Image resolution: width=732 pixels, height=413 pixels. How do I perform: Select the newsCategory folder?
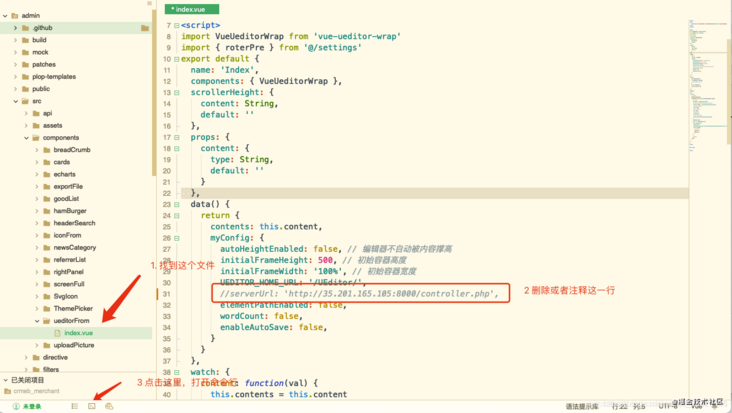75,247
